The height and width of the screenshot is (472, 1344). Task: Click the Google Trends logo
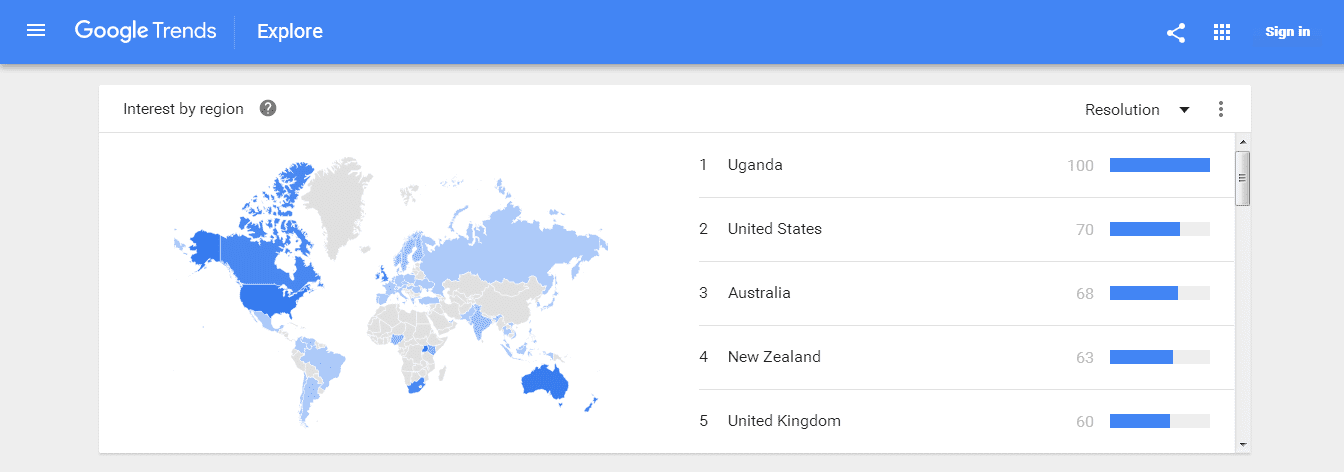145,31
